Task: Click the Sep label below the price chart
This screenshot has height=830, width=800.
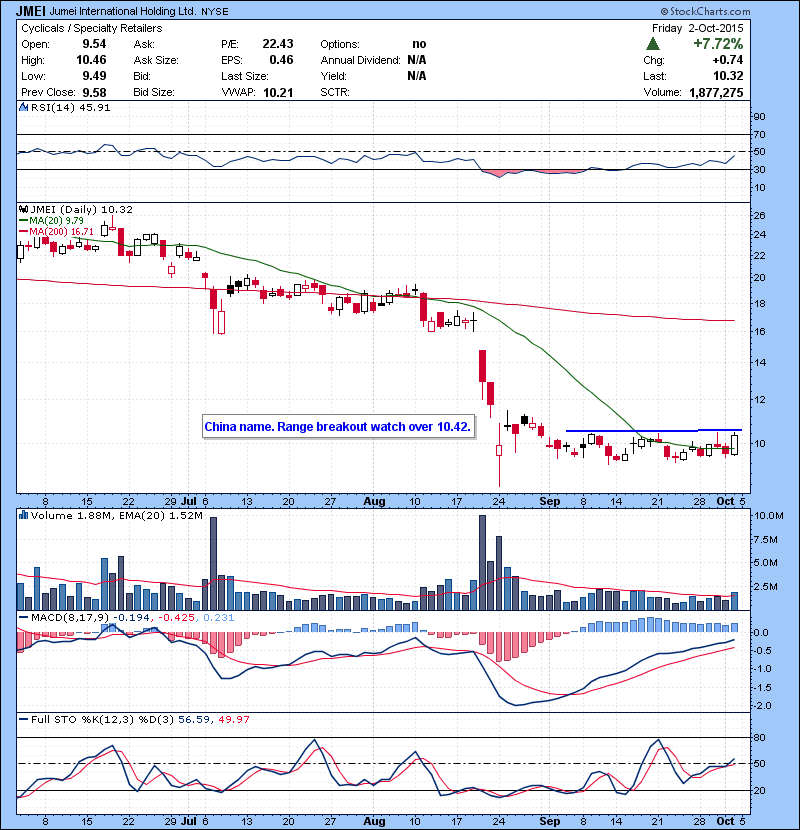Action: 550,501
